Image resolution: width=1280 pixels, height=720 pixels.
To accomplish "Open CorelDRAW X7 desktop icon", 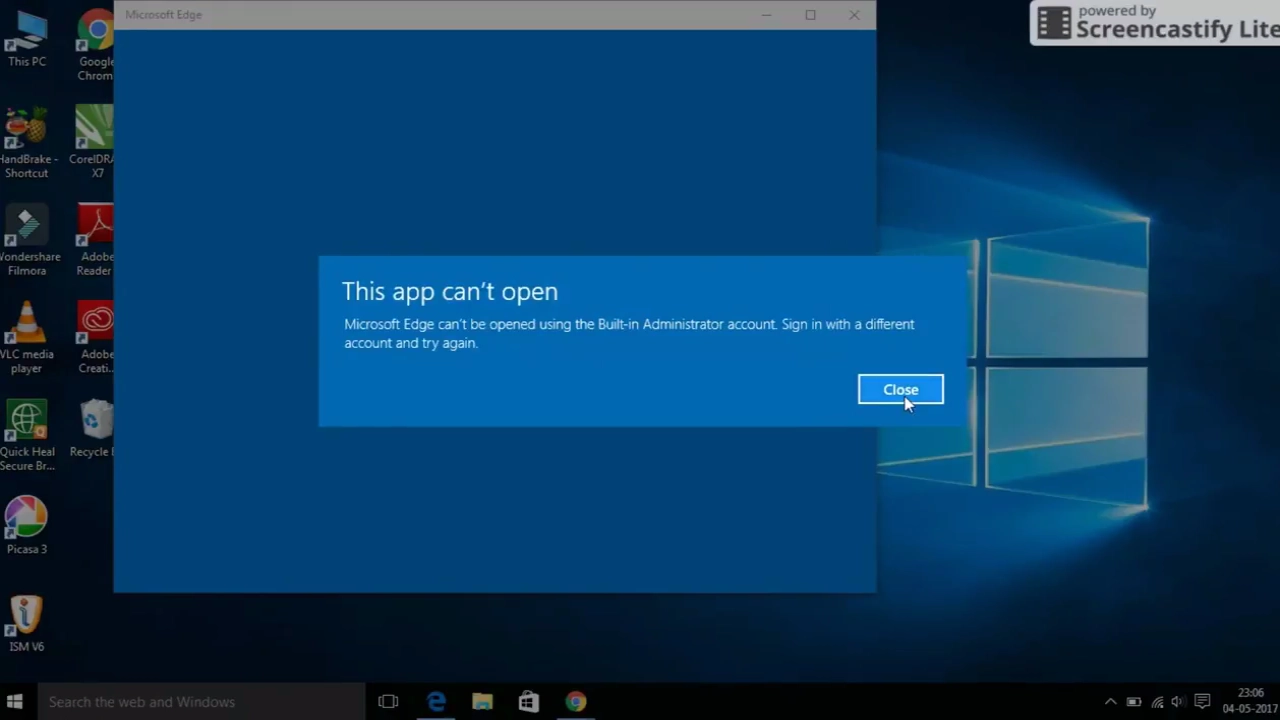I will pos(93,142).
